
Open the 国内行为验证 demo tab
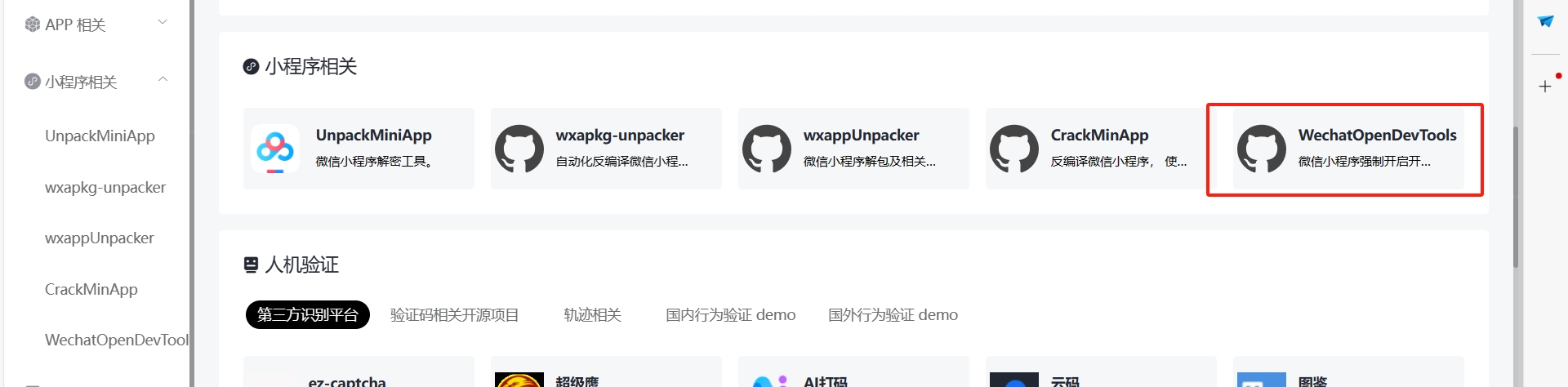[x=730, y=314]
